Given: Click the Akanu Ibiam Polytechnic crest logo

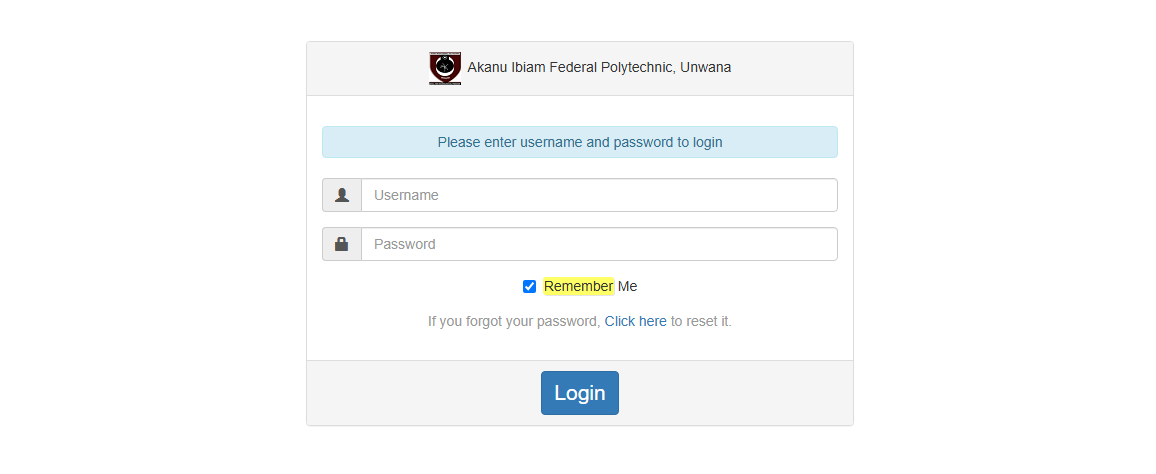Looking at the screenshot, I should coord(445,68).
